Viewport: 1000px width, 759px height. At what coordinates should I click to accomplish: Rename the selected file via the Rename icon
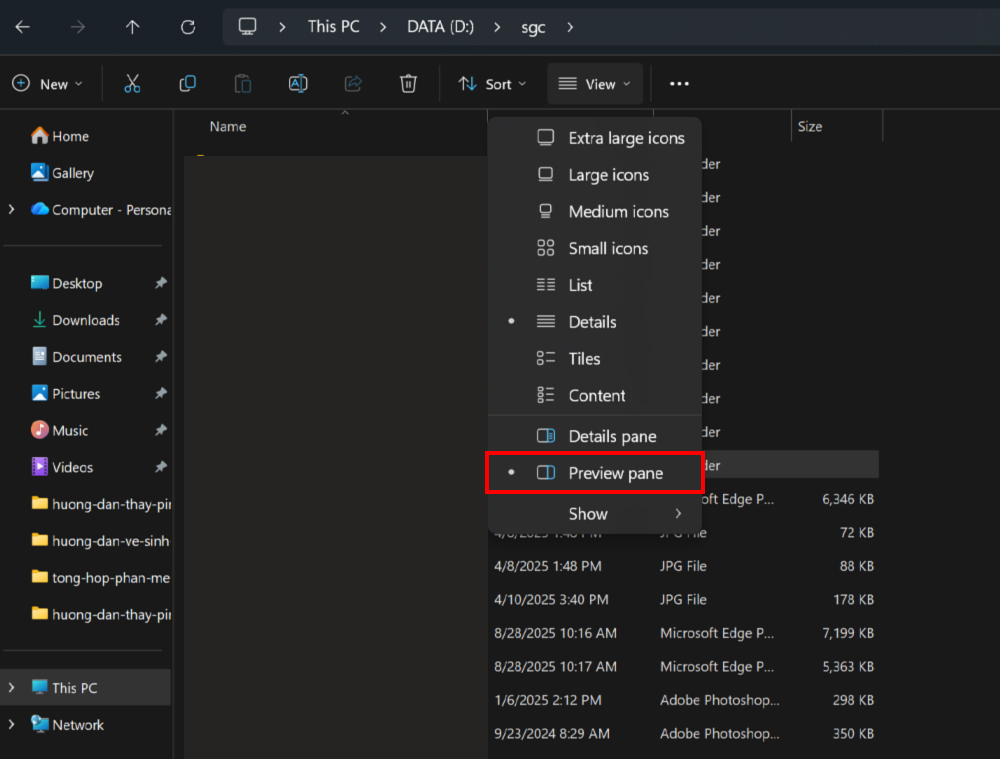tap(297, 83)
